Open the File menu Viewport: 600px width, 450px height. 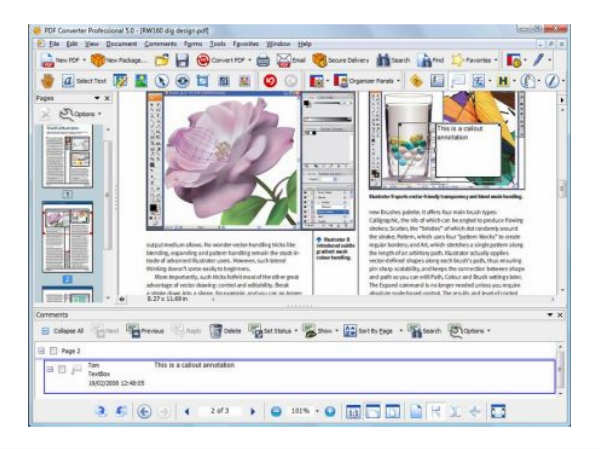coord(54,44)
